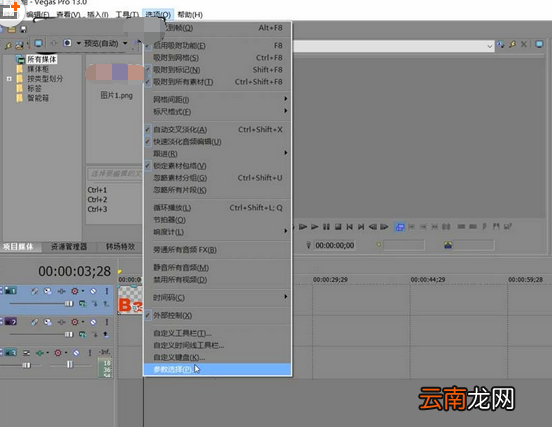This screenshot has height=427, width=552.
Task: Select 图片1.png media thumbnail
Action: pyautogui.click(x=116, y=81)
